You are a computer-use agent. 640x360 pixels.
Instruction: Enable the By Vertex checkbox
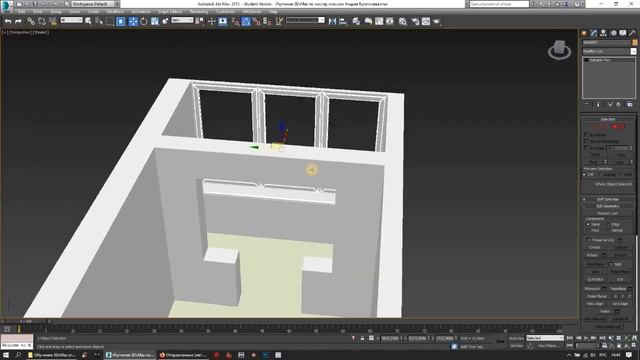point(586,134)
